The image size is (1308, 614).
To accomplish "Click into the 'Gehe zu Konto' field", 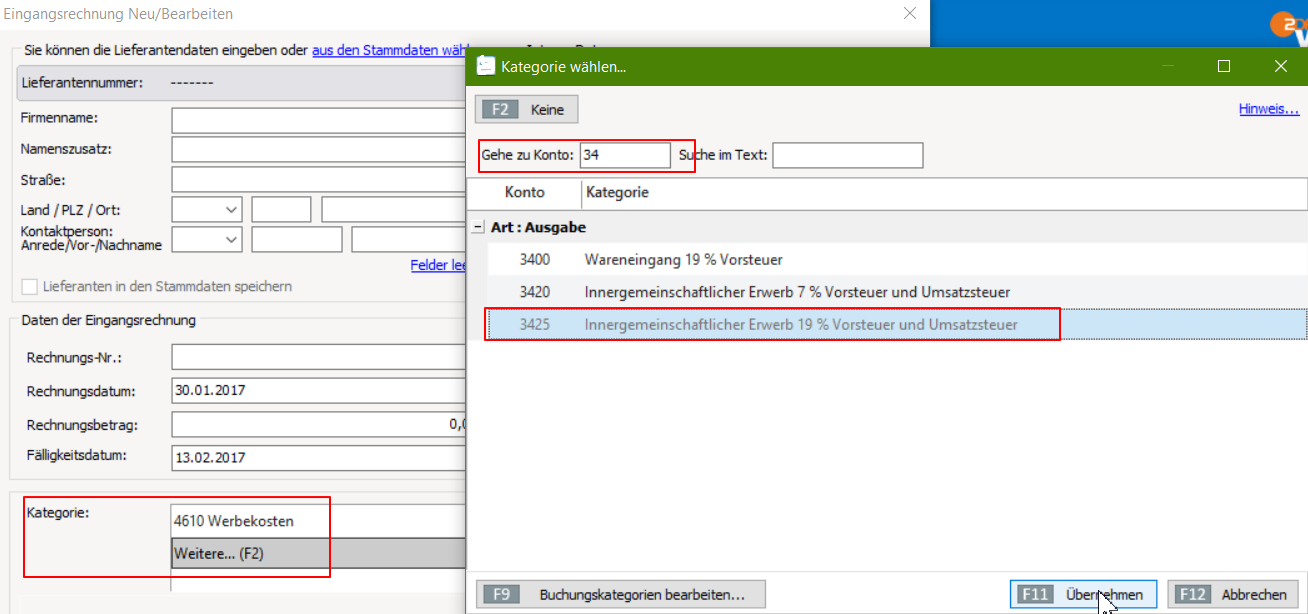I will coord(625,156).
